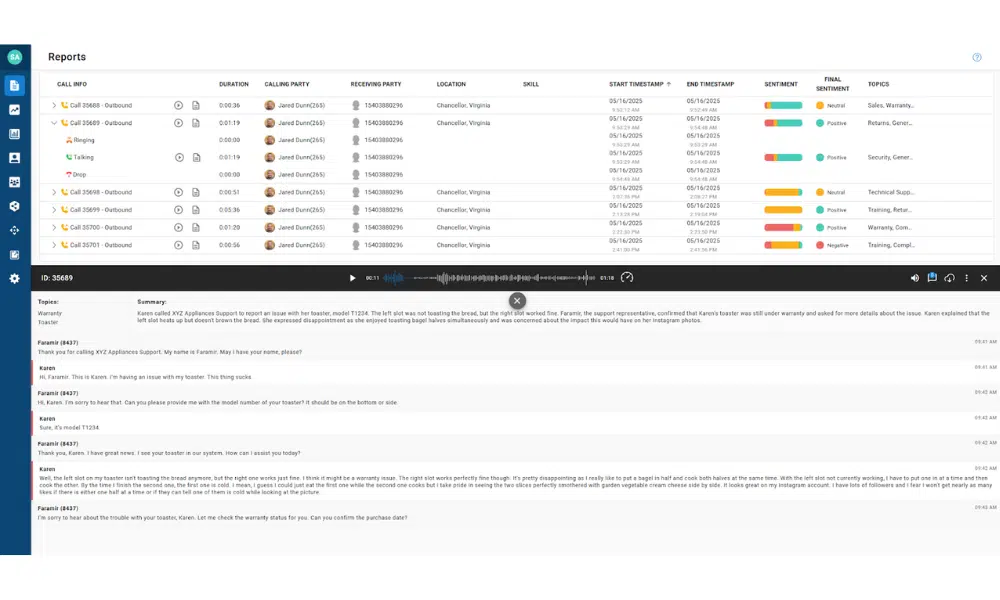Expand Call 35688 row details

point(54,105)
